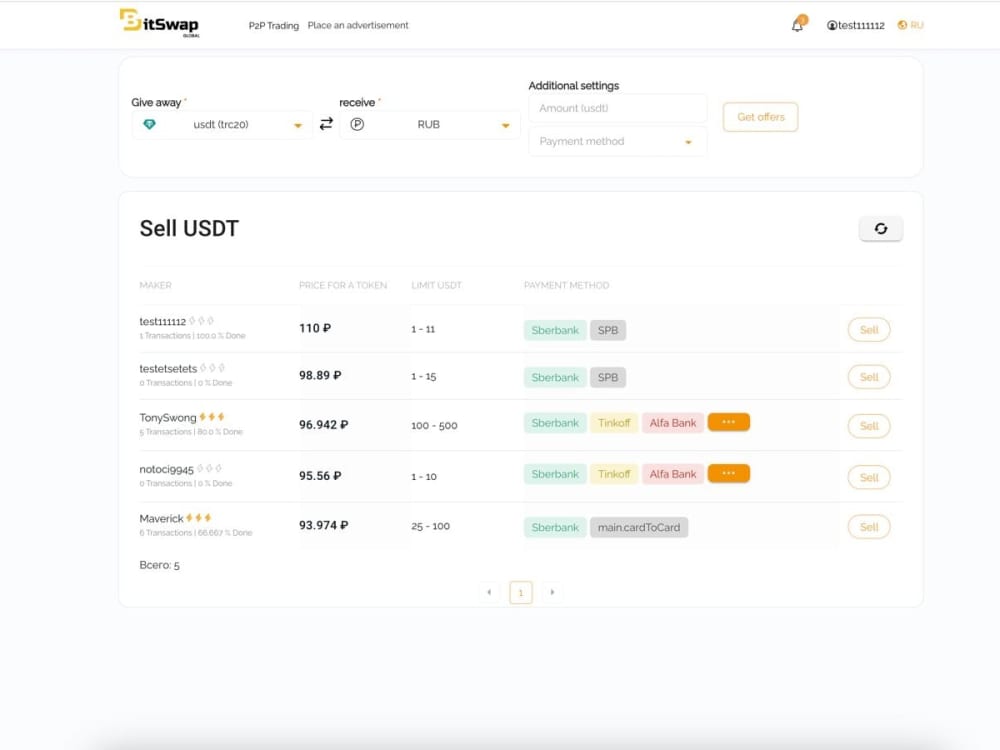This screenshot has height=750, width=1000.
Task: Open Place an advertisement page
Action: point(358,26)
